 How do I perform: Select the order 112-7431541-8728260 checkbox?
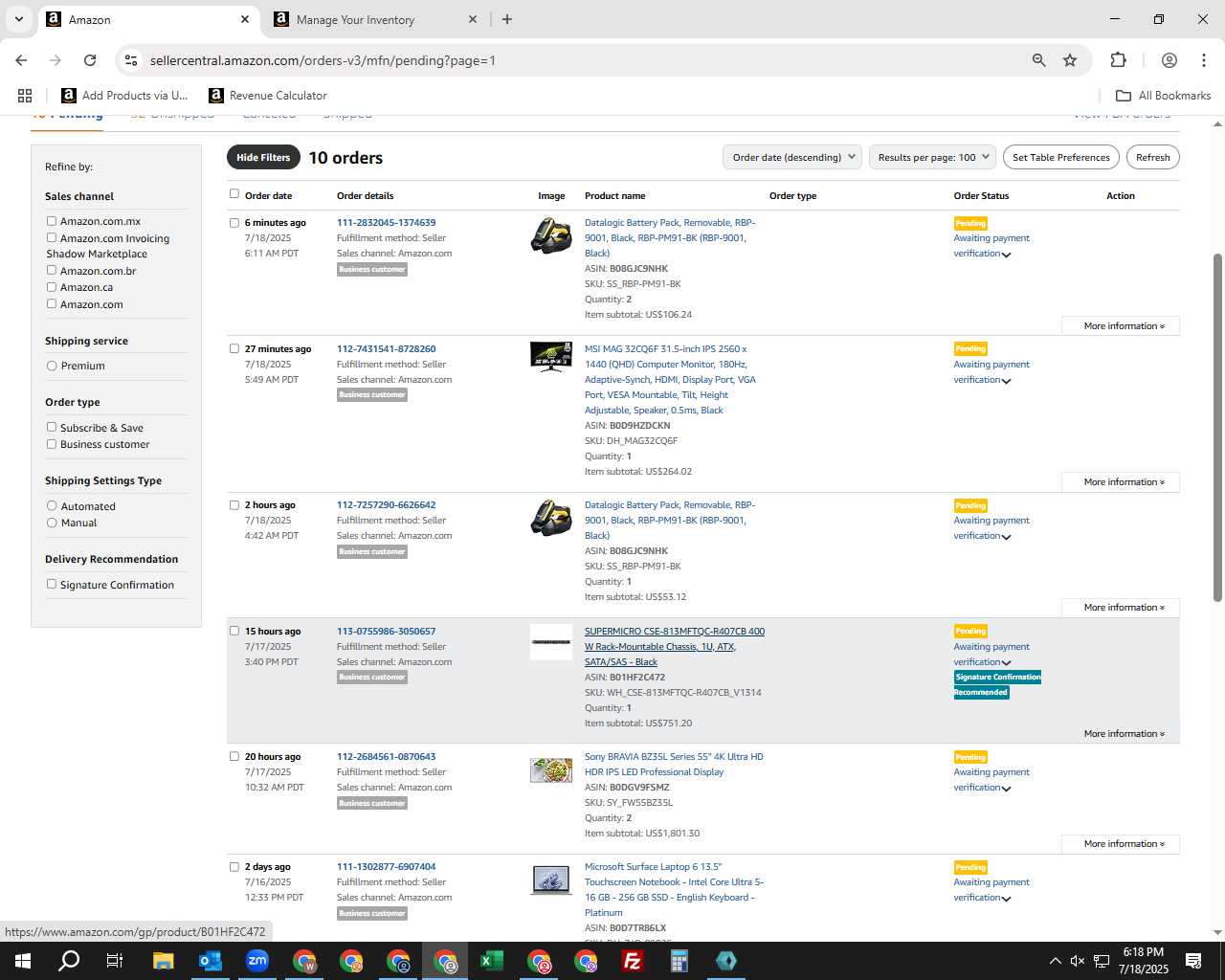[234, 348]
